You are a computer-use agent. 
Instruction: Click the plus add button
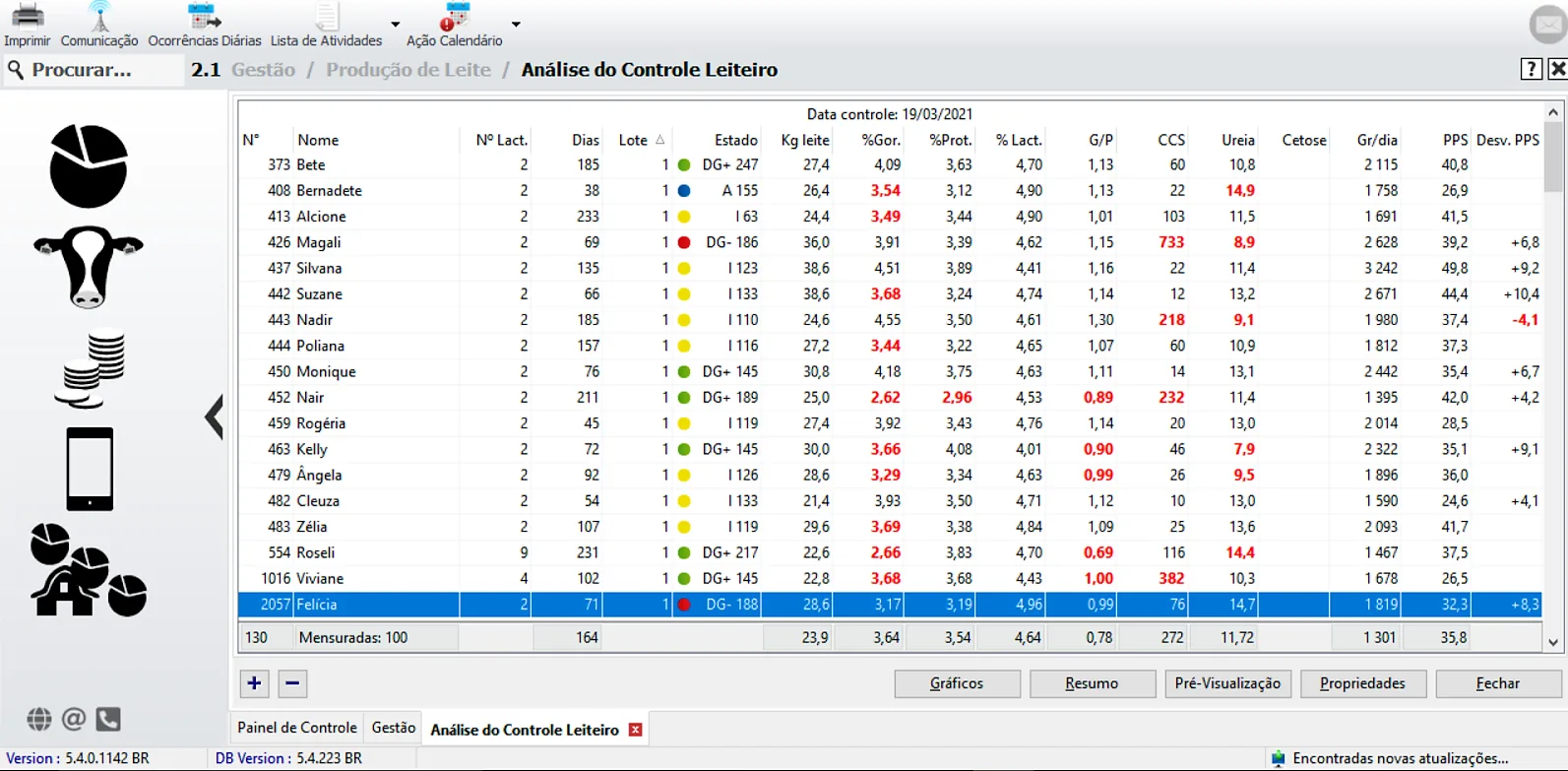254,683
